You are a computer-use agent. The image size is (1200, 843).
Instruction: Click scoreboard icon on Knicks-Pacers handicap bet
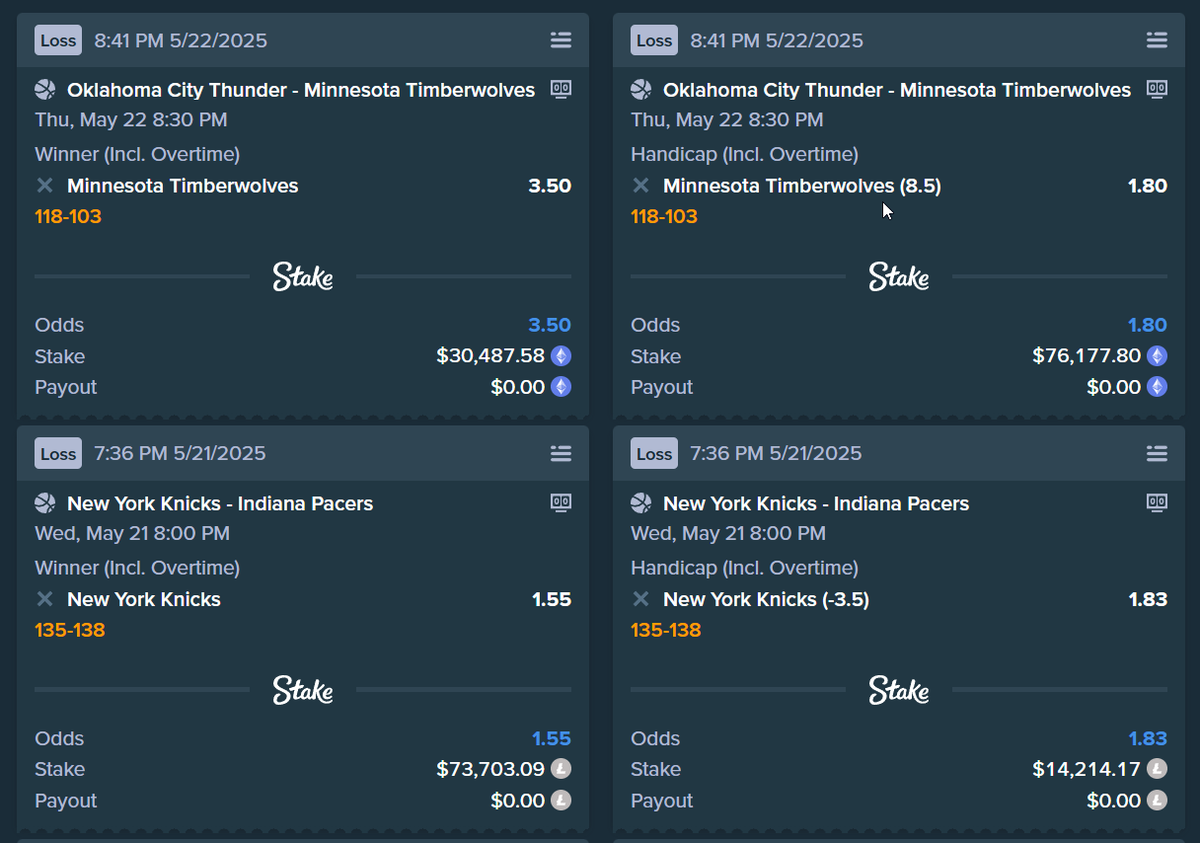pos(1157,502)
